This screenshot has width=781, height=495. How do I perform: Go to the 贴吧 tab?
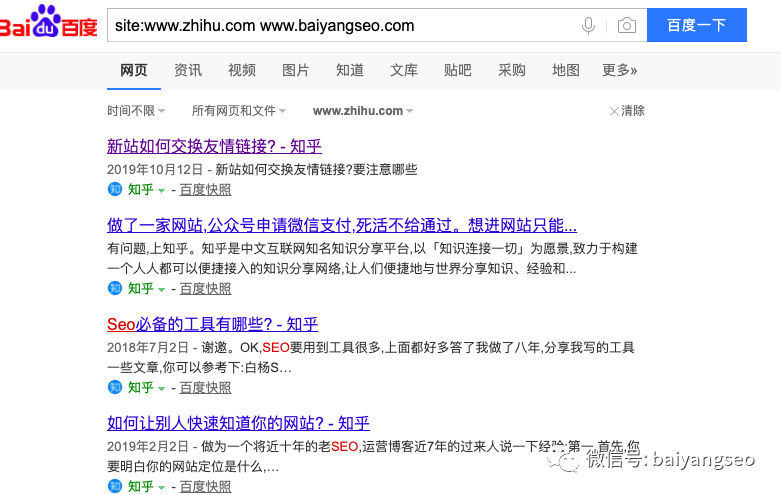[x=457, y=70]
